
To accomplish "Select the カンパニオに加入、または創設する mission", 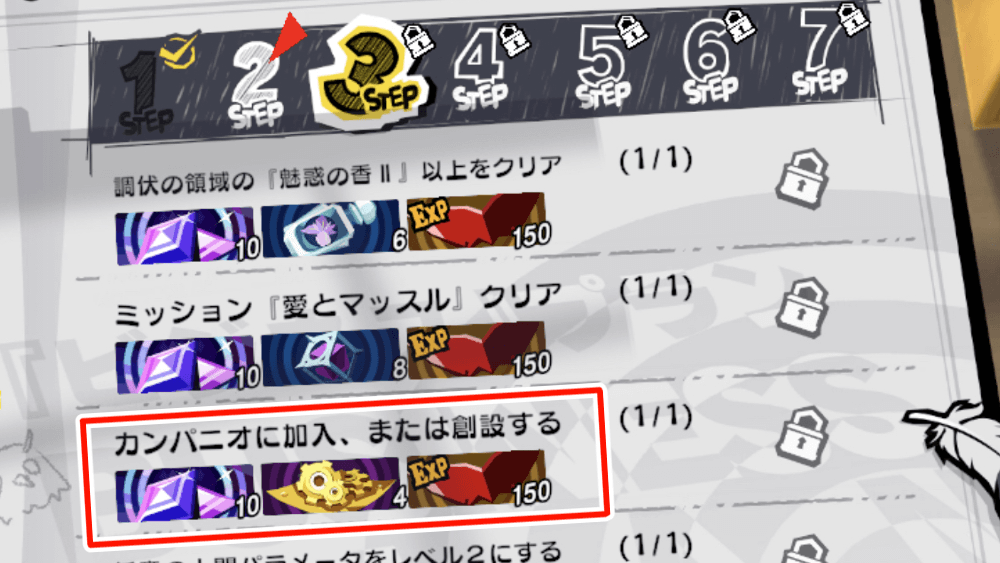I will click(345, 467).
